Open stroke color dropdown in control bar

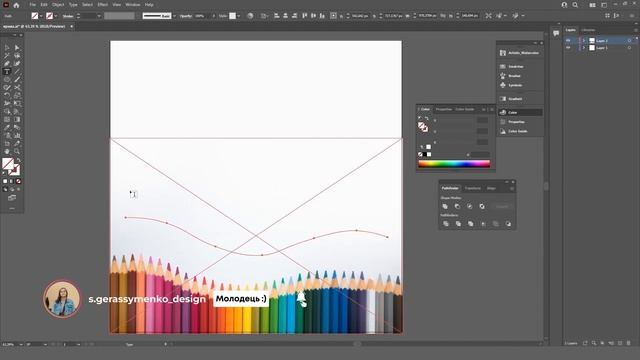coord(56,16)
